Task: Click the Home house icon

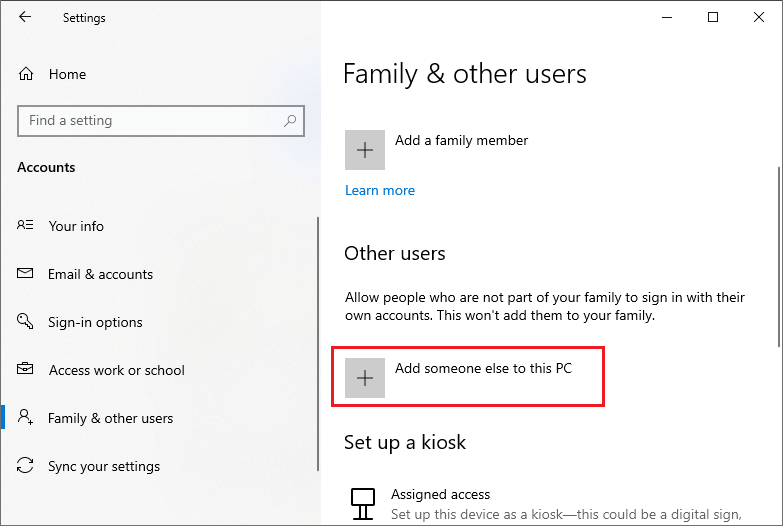Action: click(x=26, y=74)
